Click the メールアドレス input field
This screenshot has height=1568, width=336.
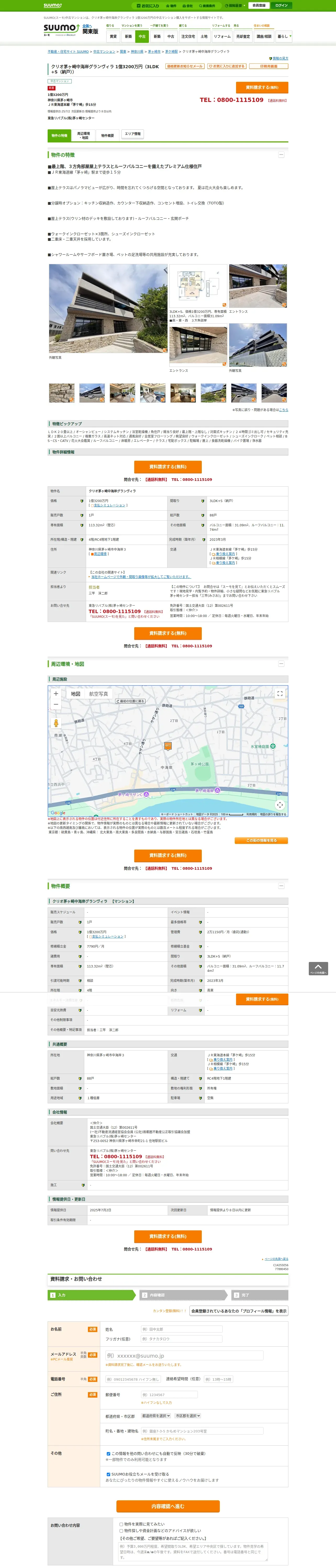(x=184, y=1356)
